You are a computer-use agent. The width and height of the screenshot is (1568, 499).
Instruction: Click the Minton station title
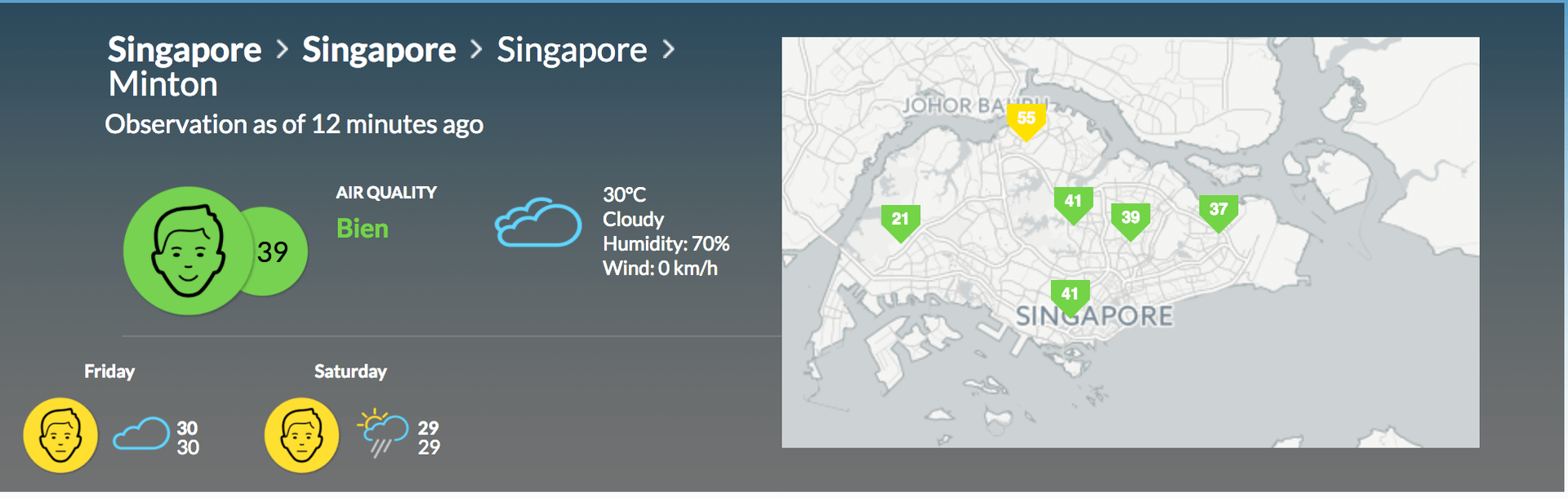click(163, 85)
